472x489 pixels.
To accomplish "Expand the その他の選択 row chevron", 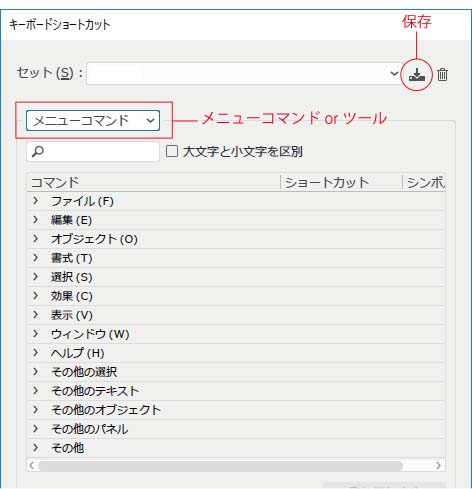I will pos(36,372).
